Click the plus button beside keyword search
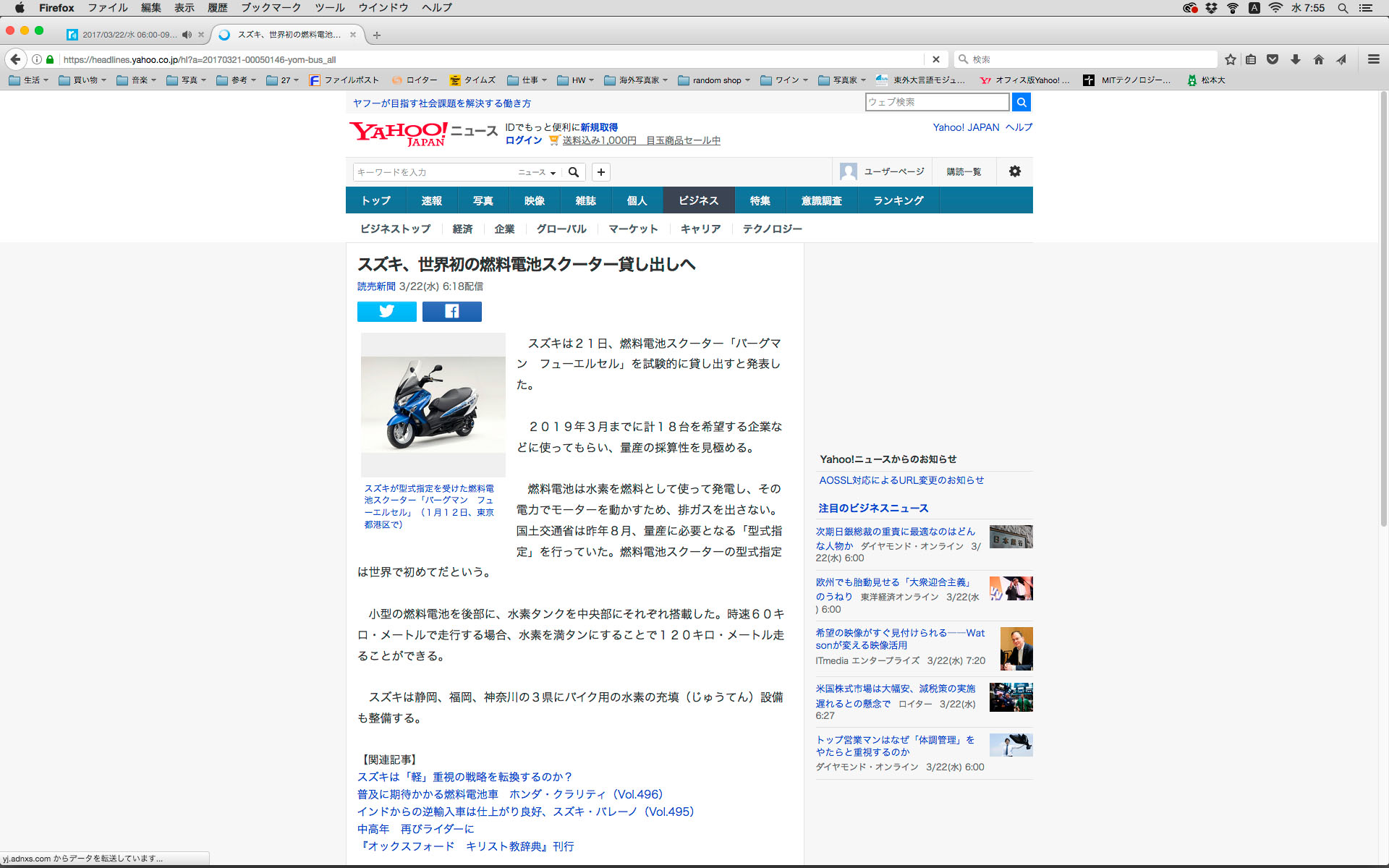 pyautogui.click(x=600, y=172)
